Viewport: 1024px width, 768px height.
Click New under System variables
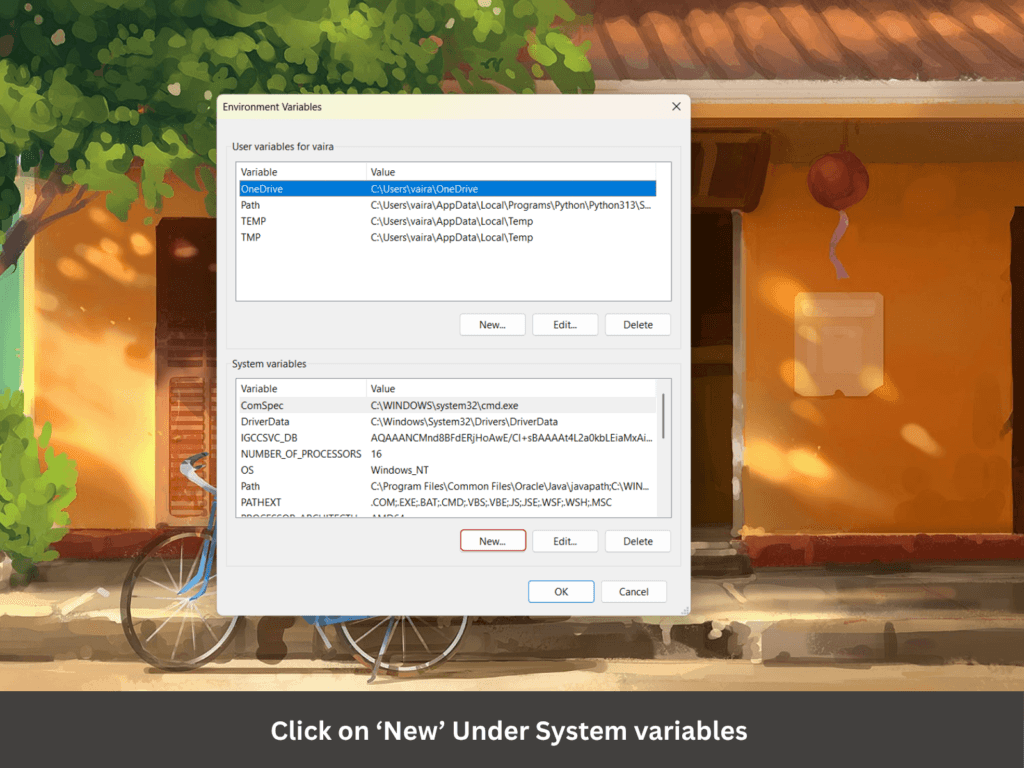[492, 541]
